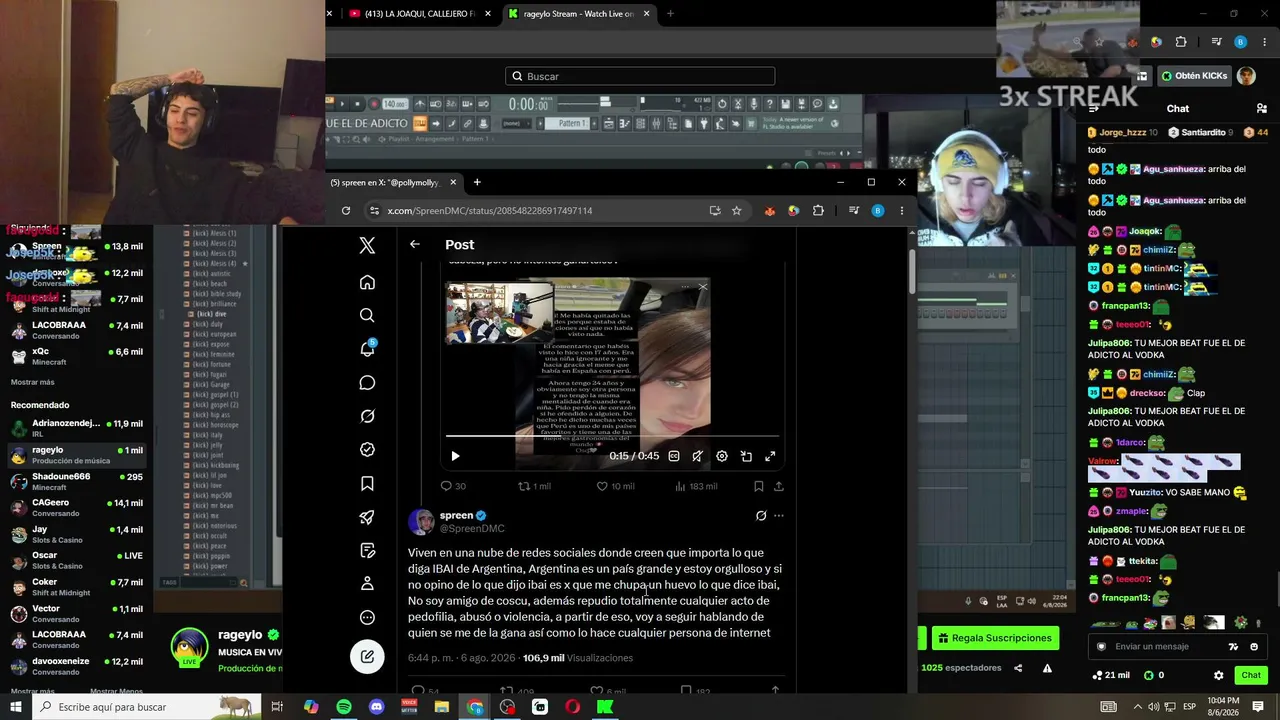Click the 'Obtén KICKs' button
The width and height of the screenshot is (1280, 720).
(x=1193, y=76)
